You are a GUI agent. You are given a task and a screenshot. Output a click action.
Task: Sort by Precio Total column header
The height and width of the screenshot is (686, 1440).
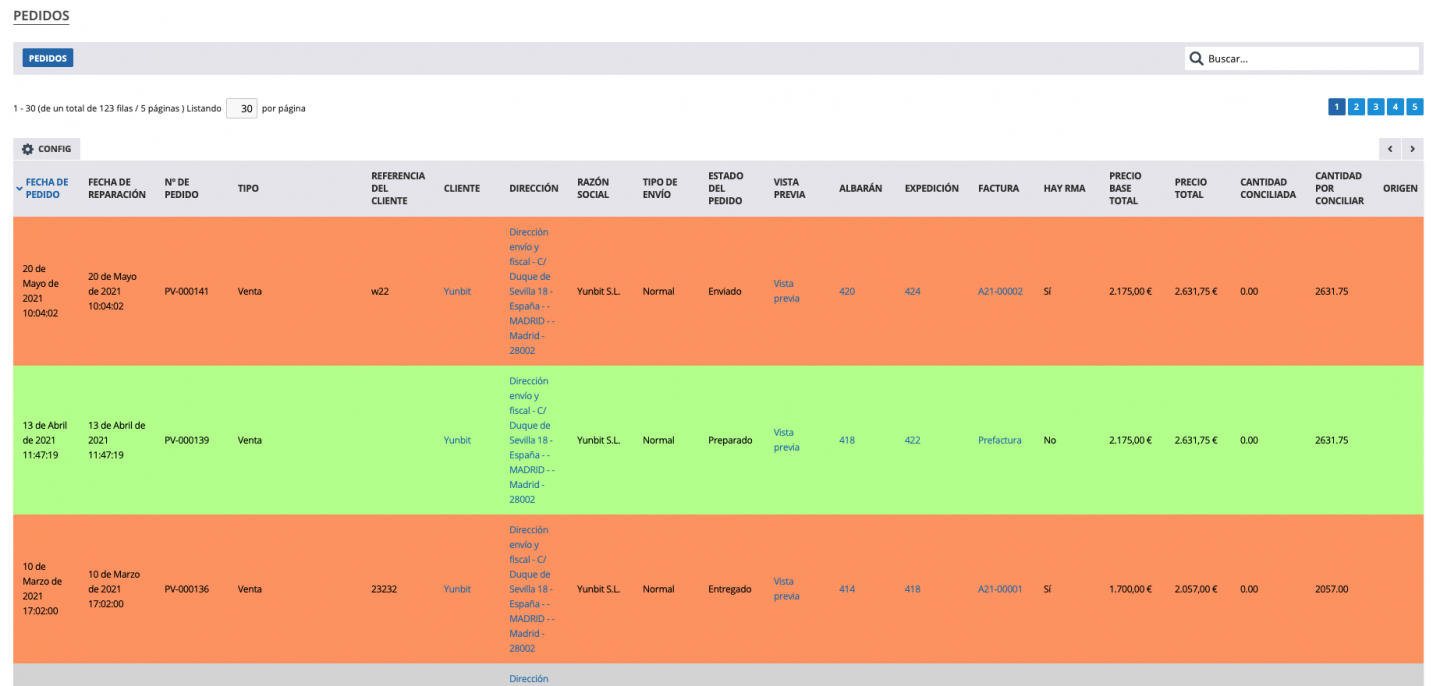1190,188
